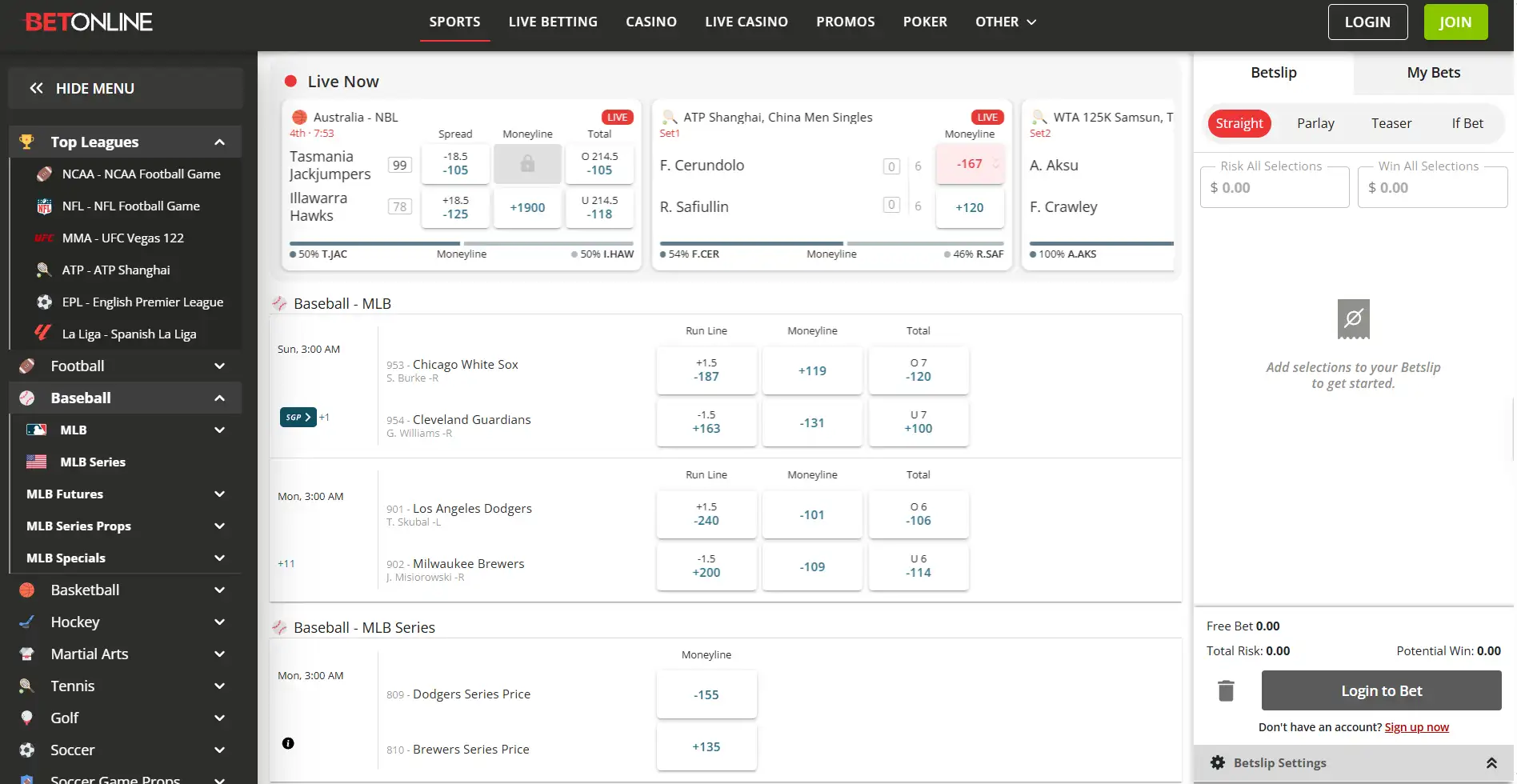Click the MLB Series flag icon
Image resolution: width=1517 pixels, height=784 pixels.
(36, 462)
